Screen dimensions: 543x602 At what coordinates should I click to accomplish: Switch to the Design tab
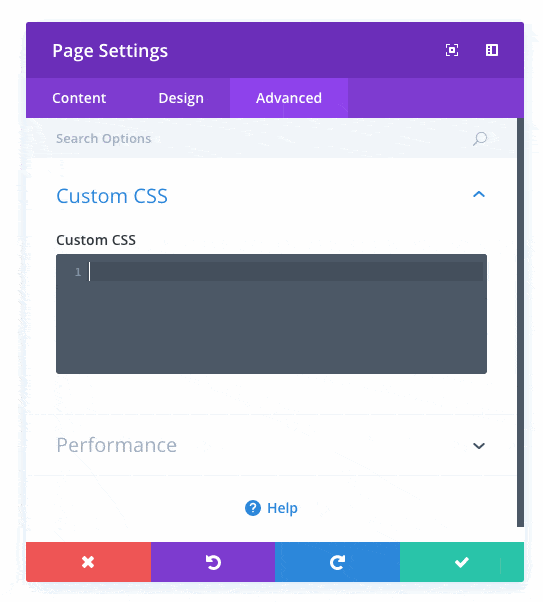tap(181, 98)
